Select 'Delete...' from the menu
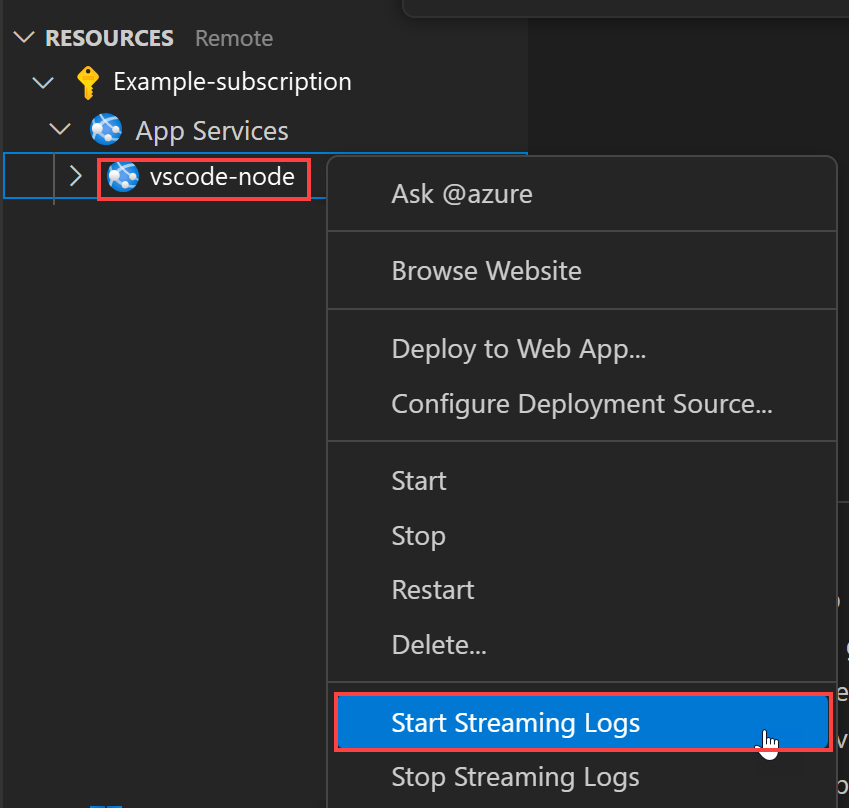This screenshot has width=849, height=808. click(x=439, y=644)
